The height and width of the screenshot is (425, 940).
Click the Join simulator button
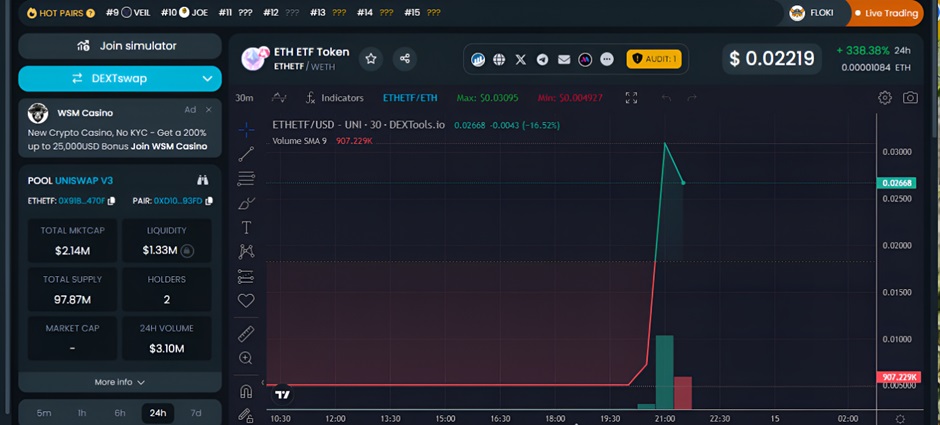pos(120,46)
